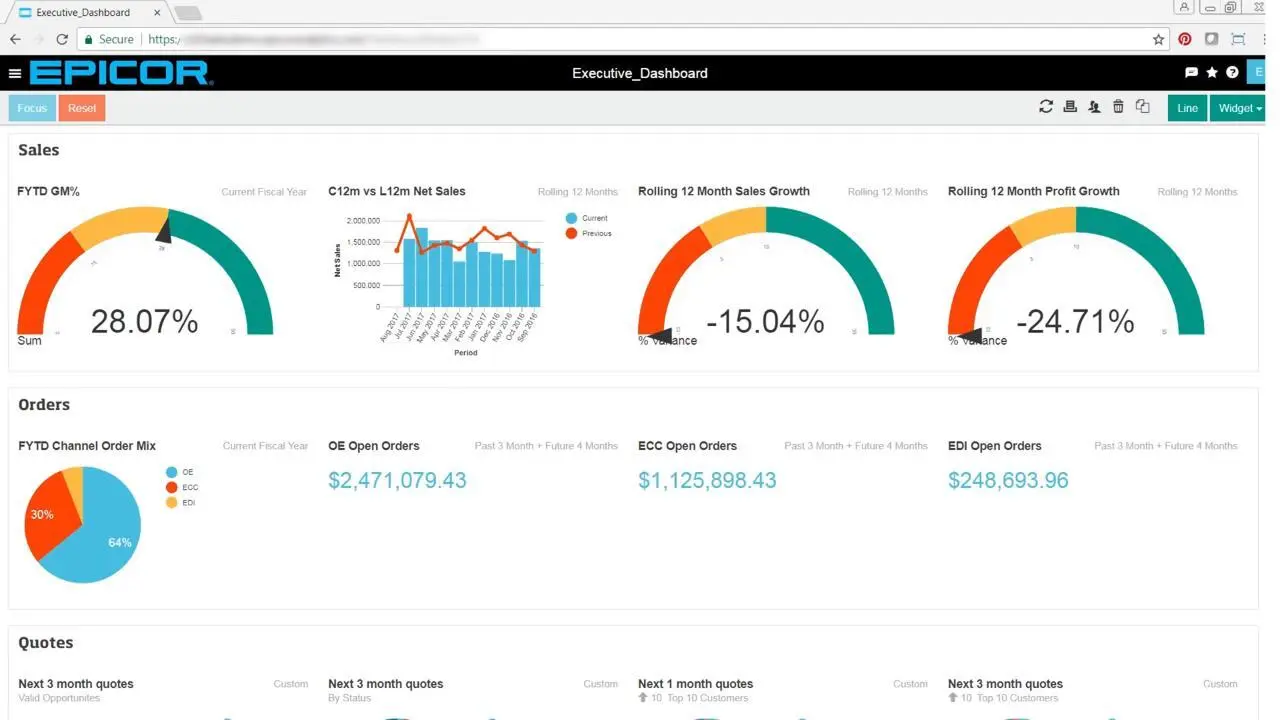This screenshot has height=720, width=1280.
Task: Hide the OE slice via the pie legend
Action: click(183, 471)
